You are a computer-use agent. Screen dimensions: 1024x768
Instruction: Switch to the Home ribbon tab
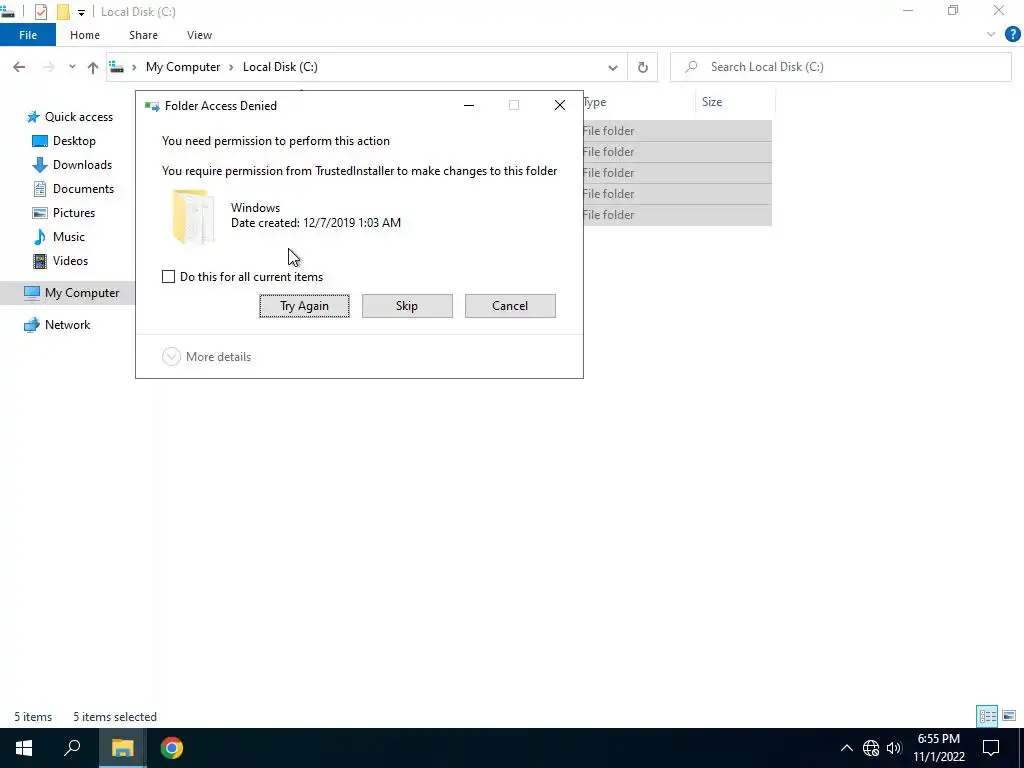pos(85,35)
